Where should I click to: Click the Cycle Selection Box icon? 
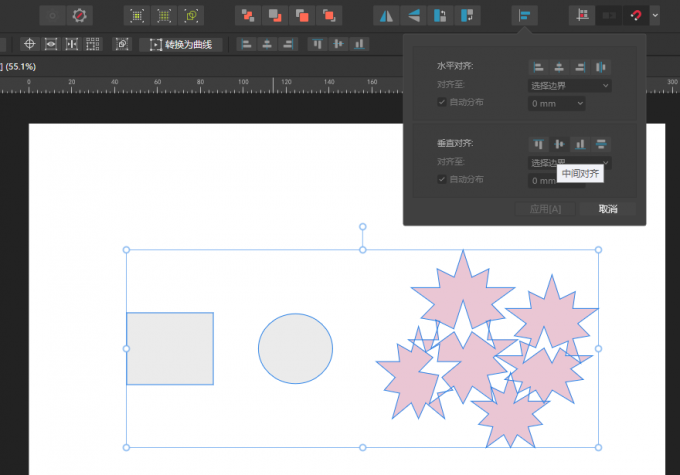[122, 44]
